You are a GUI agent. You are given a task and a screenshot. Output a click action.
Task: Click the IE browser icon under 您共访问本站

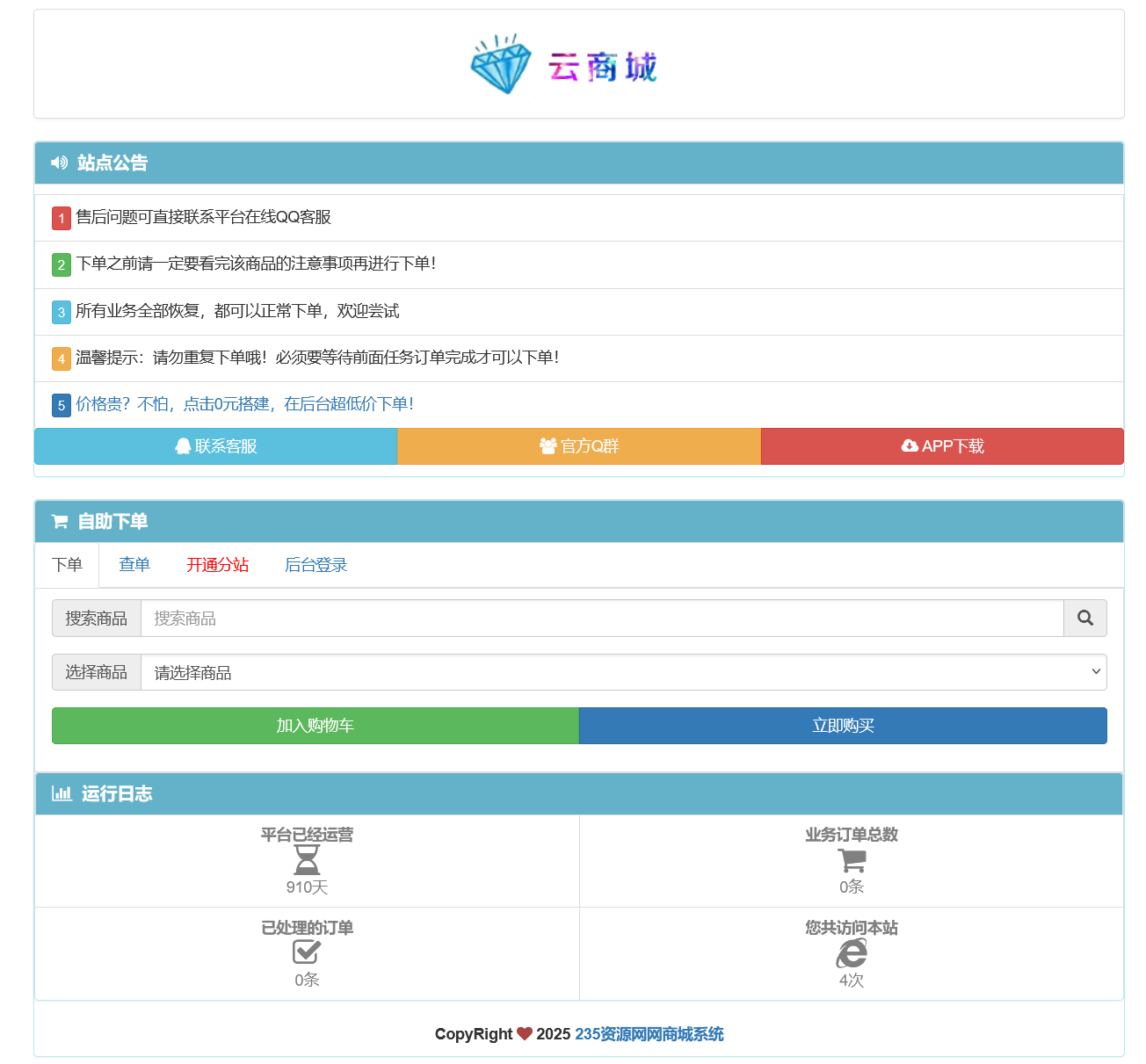[x=851, y=952]
